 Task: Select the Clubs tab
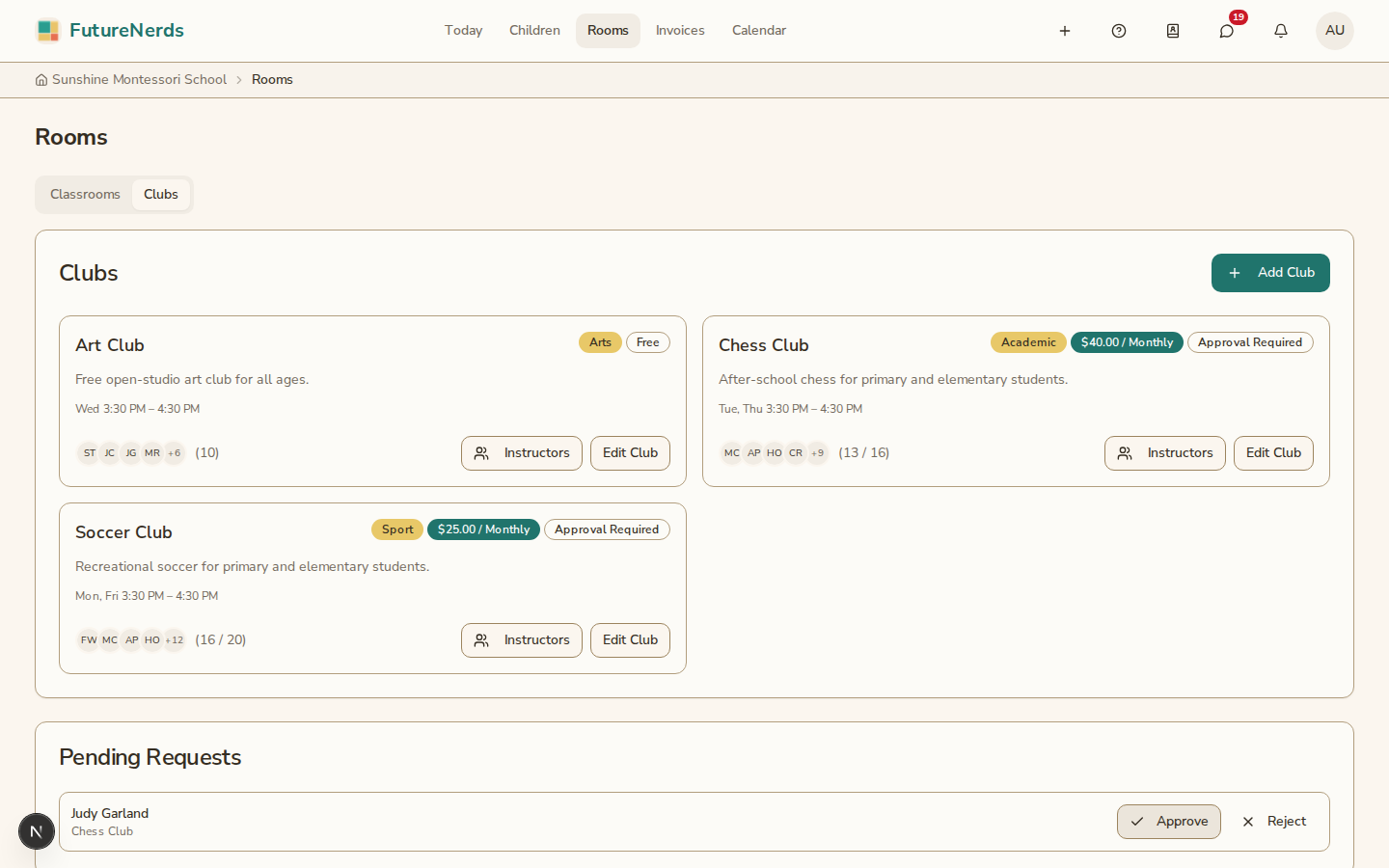click(x=161, y=195)
